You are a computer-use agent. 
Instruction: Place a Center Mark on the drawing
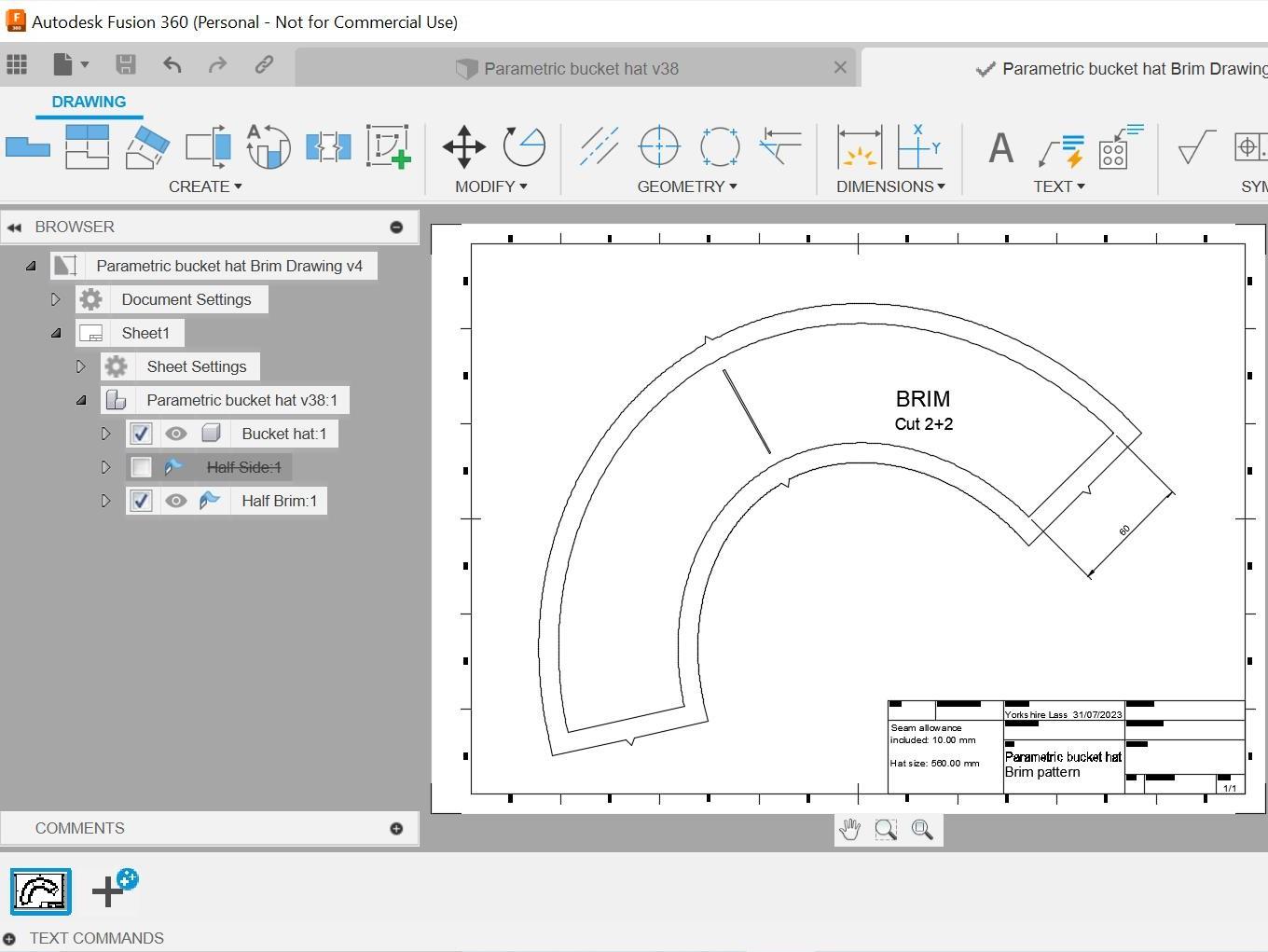tap(658, 146)
